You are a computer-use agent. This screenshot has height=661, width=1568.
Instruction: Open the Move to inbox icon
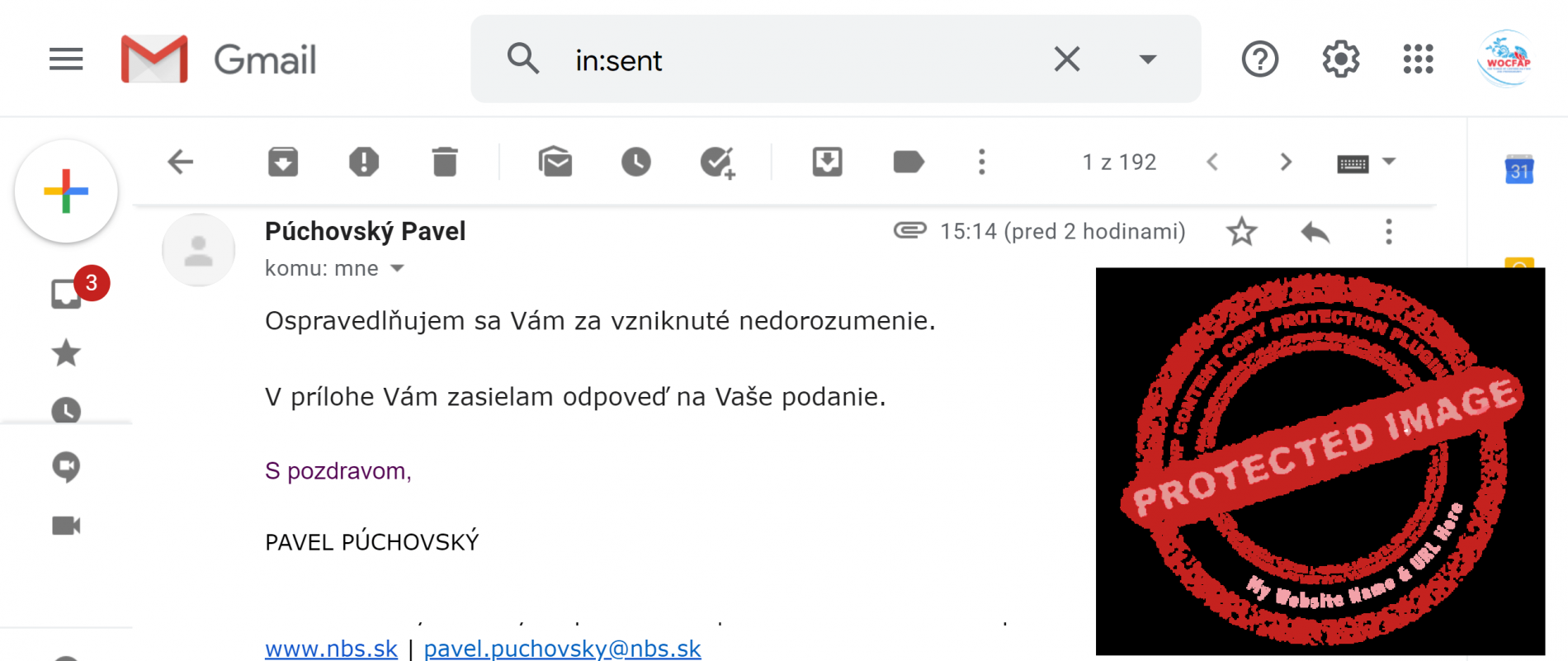click(828, 162)
